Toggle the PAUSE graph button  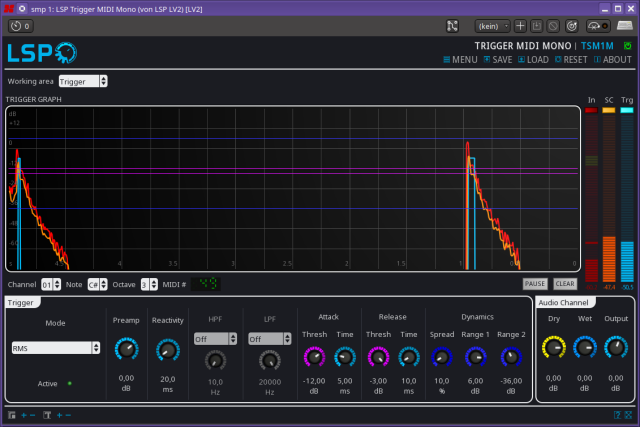pyautogui.click(x=535, y=284)
